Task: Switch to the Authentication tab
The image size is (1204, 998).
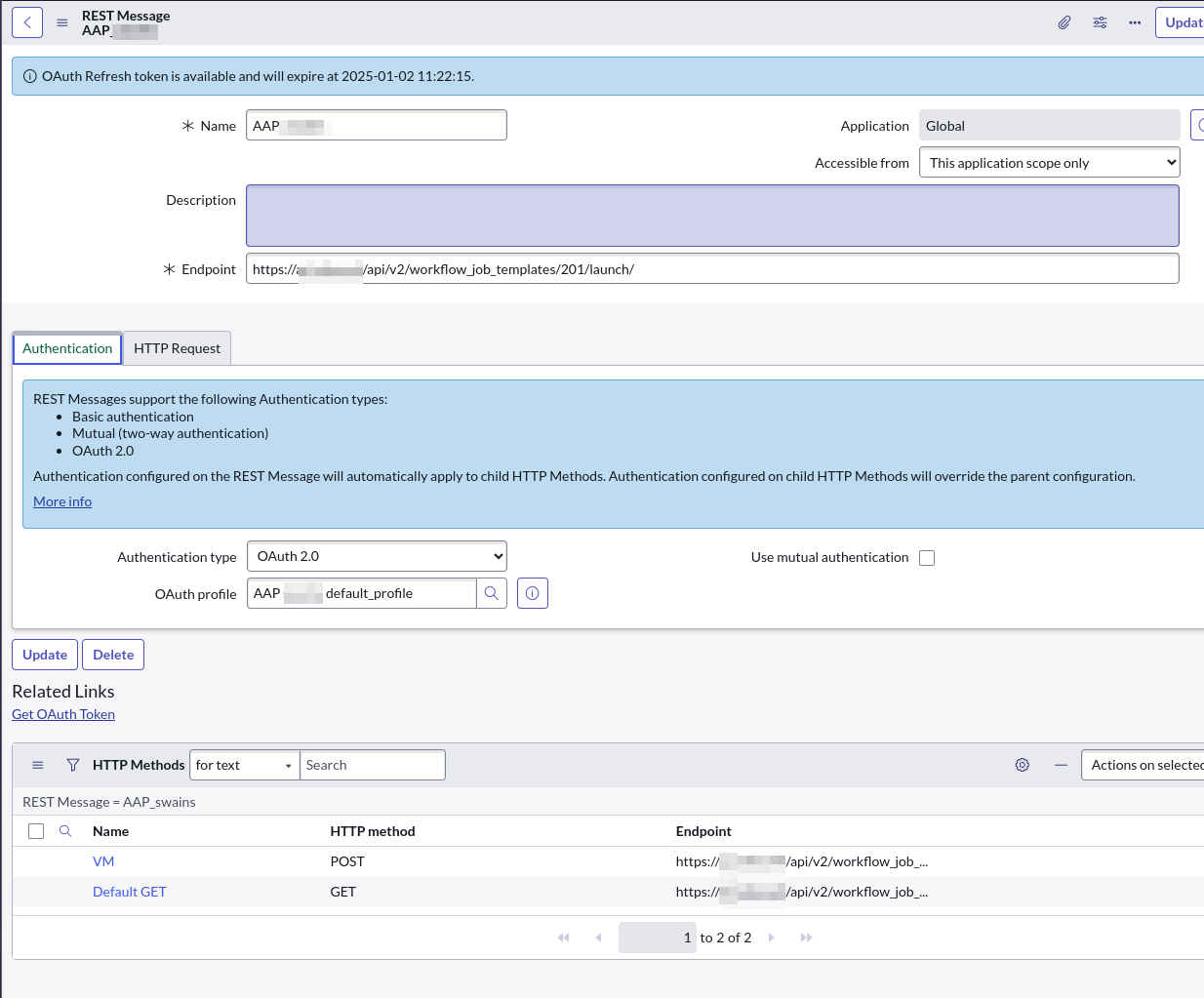Action: coord(67,348)
